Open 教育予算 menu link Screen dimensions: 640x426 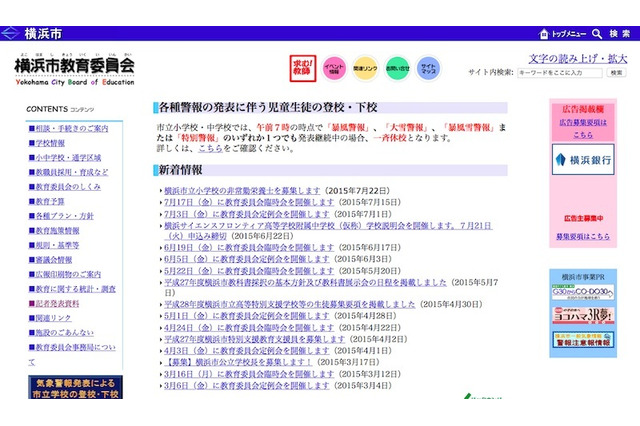pos(47,201)
